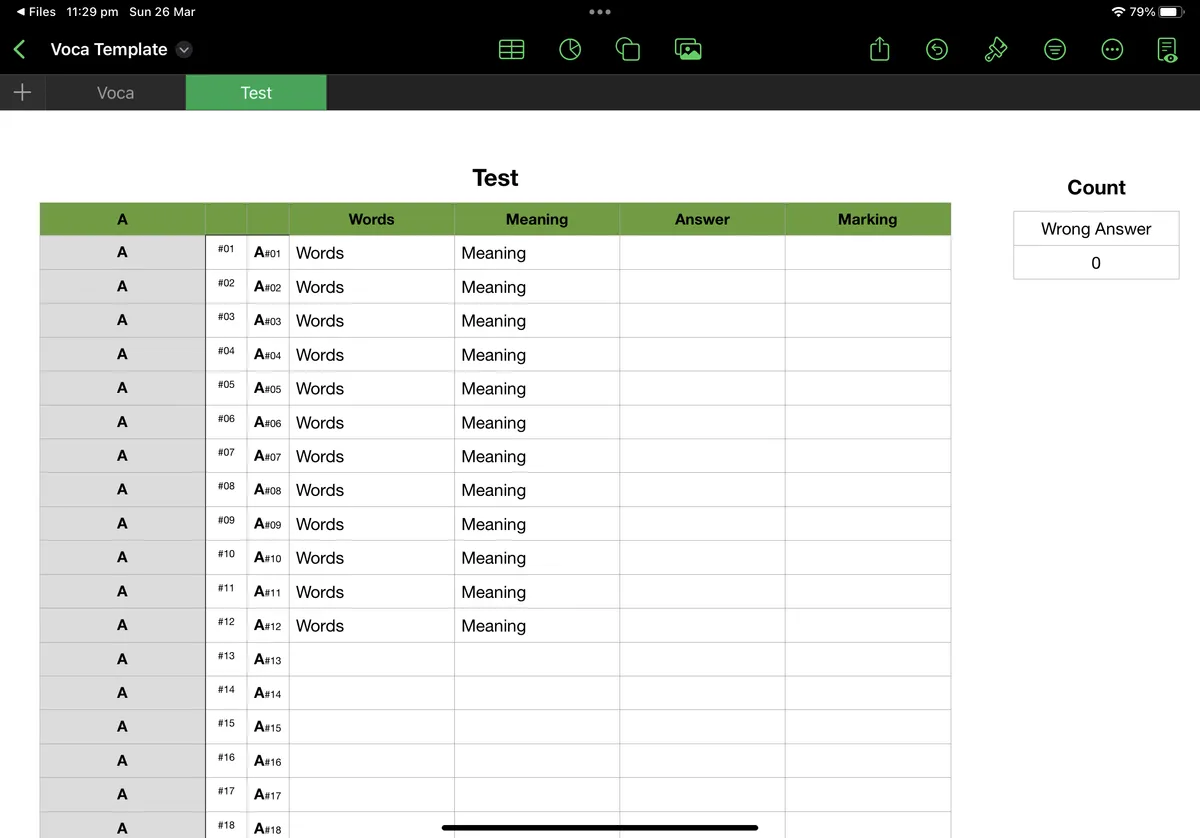
Task: Tap the Share icon
Action: (x=879, y=49)
